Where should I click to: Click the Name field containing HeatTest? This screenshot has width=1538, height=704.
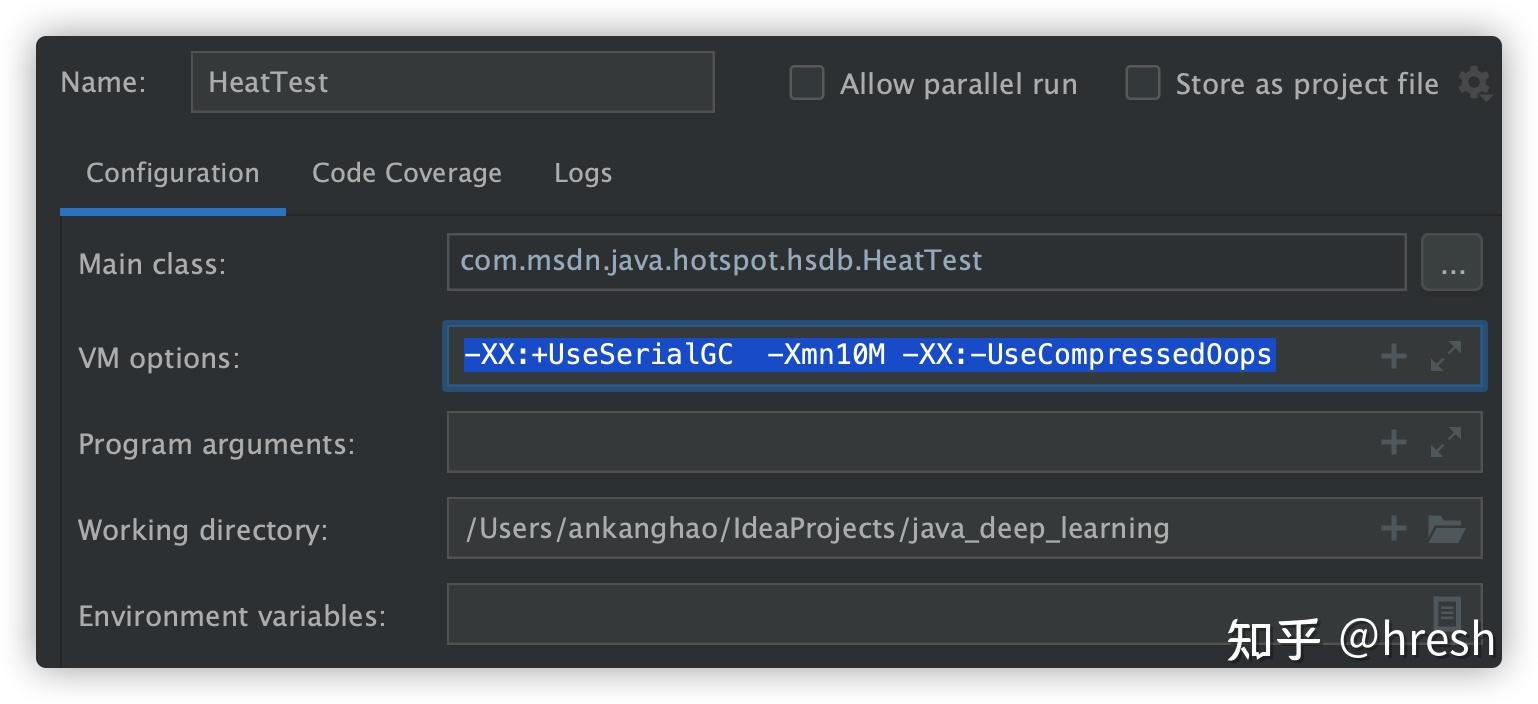[452, 82]
